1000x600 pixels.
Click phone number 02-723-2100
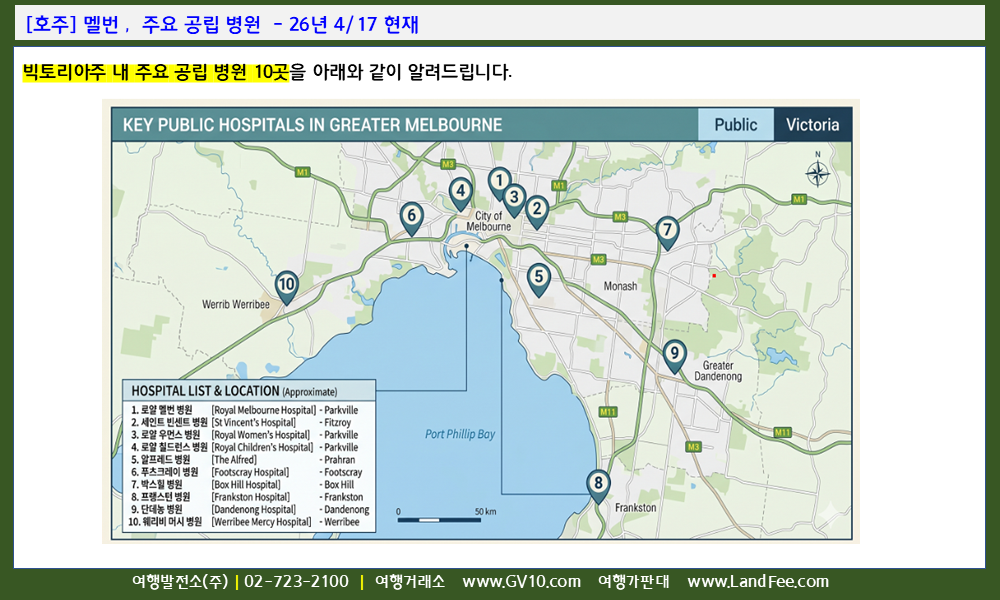(x=296, y=582)
